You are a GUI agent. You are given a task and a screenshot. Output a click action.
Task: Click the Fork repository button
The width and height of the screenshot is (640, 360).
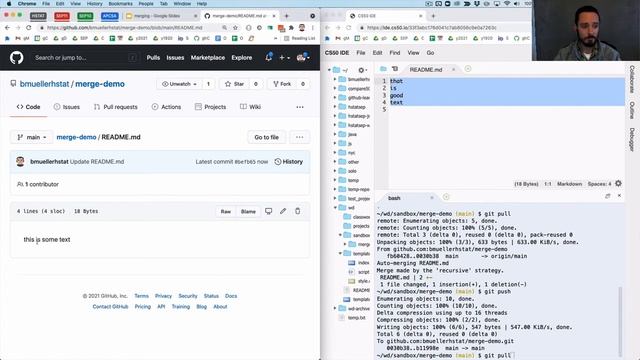282,84
